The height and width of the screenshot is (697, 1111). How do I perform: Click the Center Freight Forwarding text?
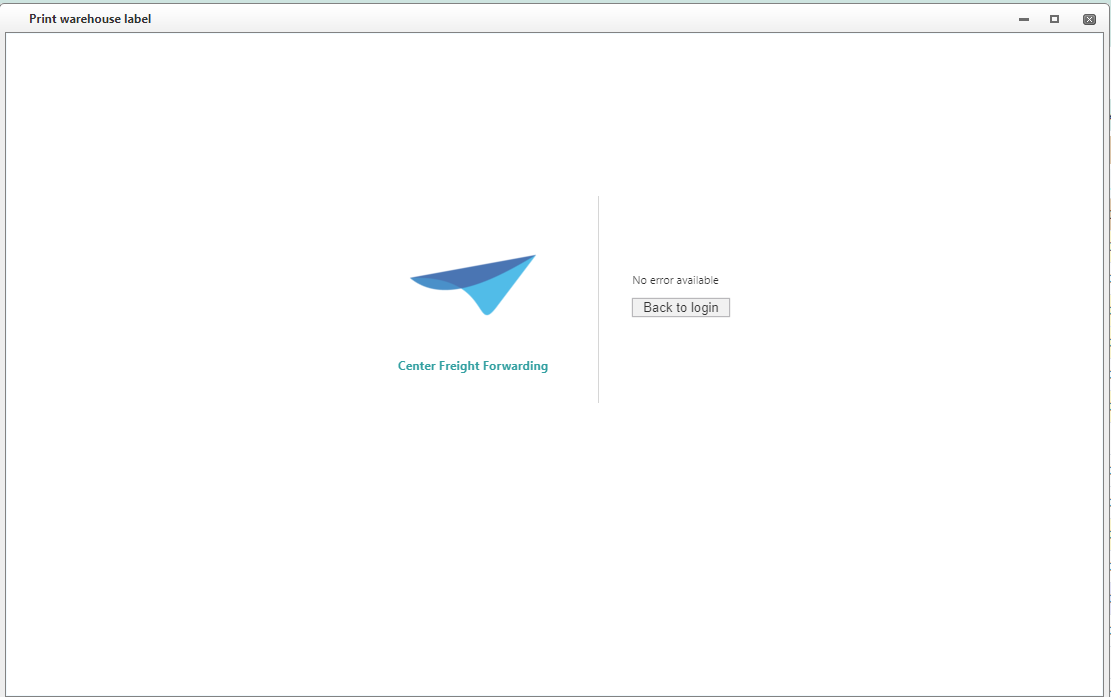[x=473, y=366]
